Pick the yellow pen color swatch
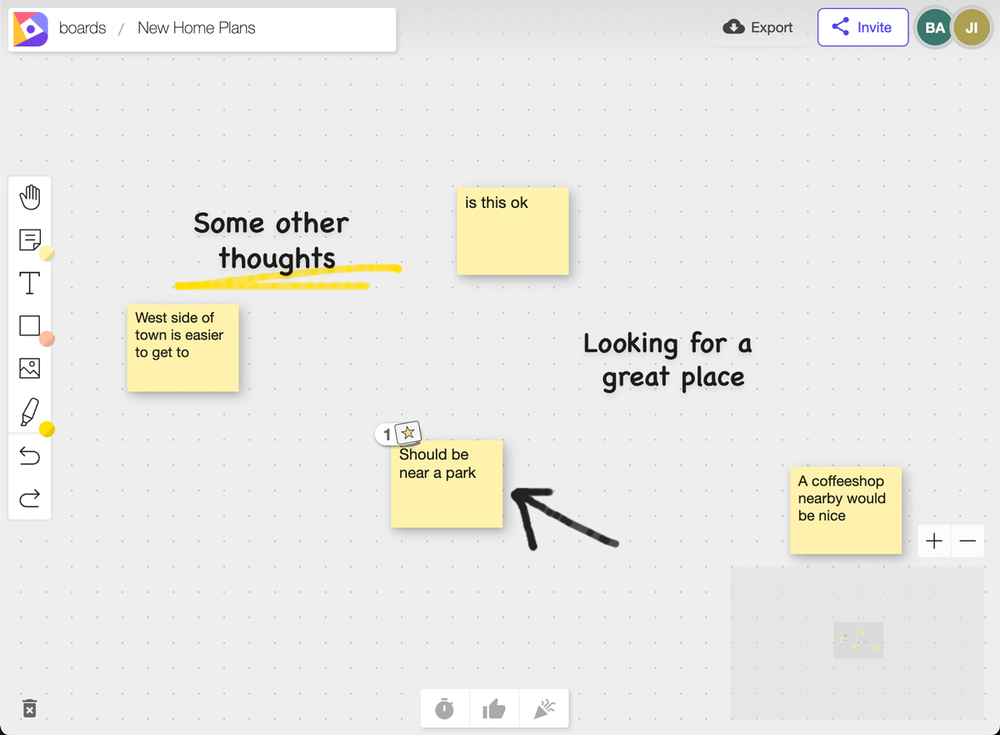 click(x=47, y=429)
